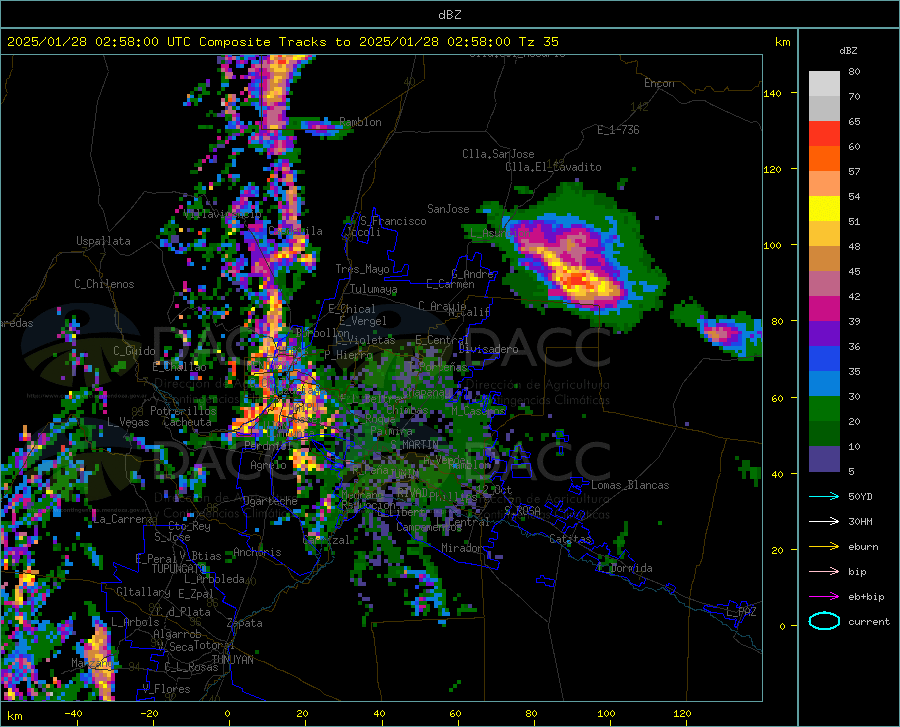The width and height of the screenshot is (900, 727).
Task: Click the 'Zapata' map label
Action: pyautogui.click(x=245, y=623)
